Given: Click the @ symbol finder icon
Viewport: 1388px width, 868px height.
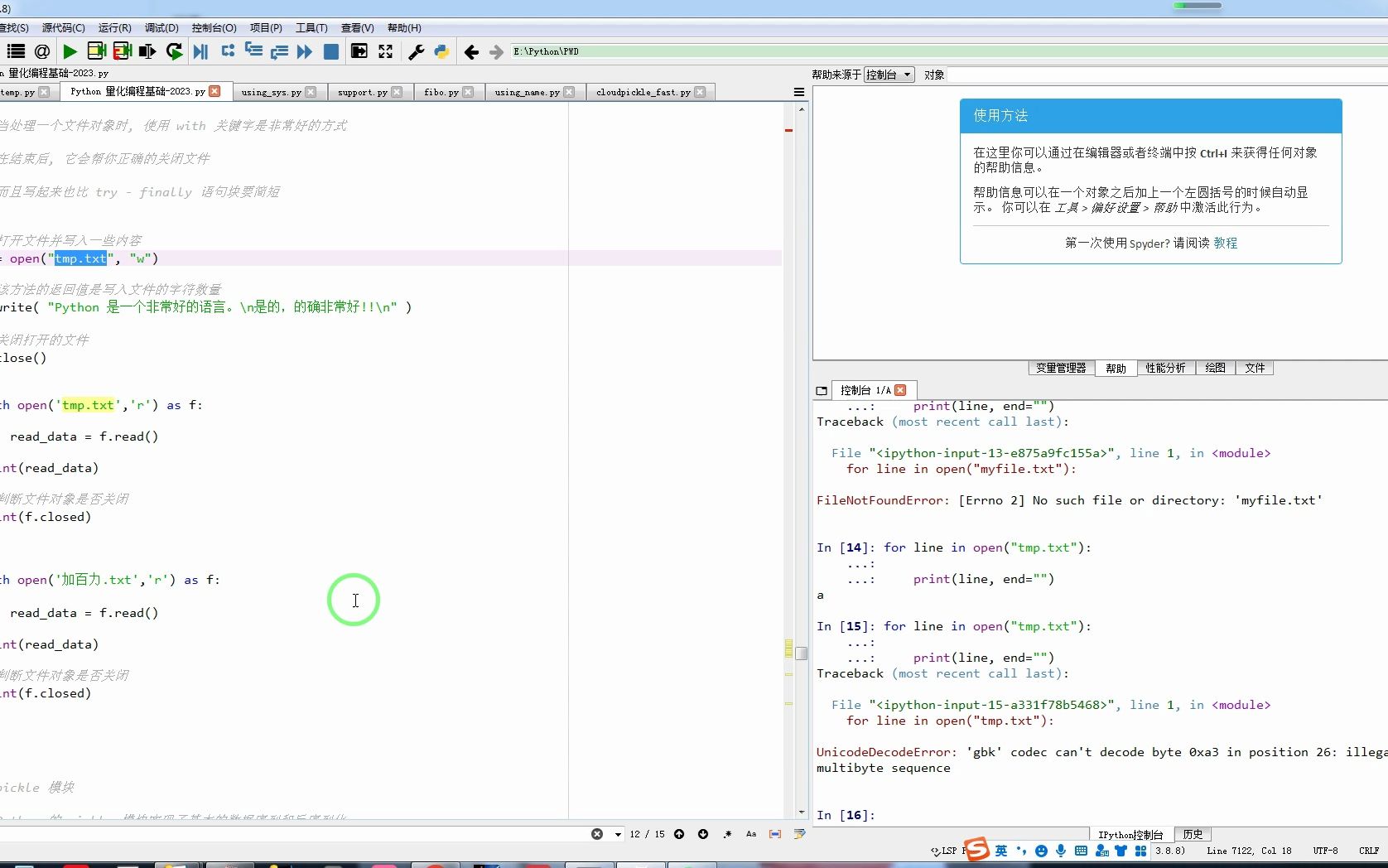Looking at the screenshot, I should click(42, 51).
